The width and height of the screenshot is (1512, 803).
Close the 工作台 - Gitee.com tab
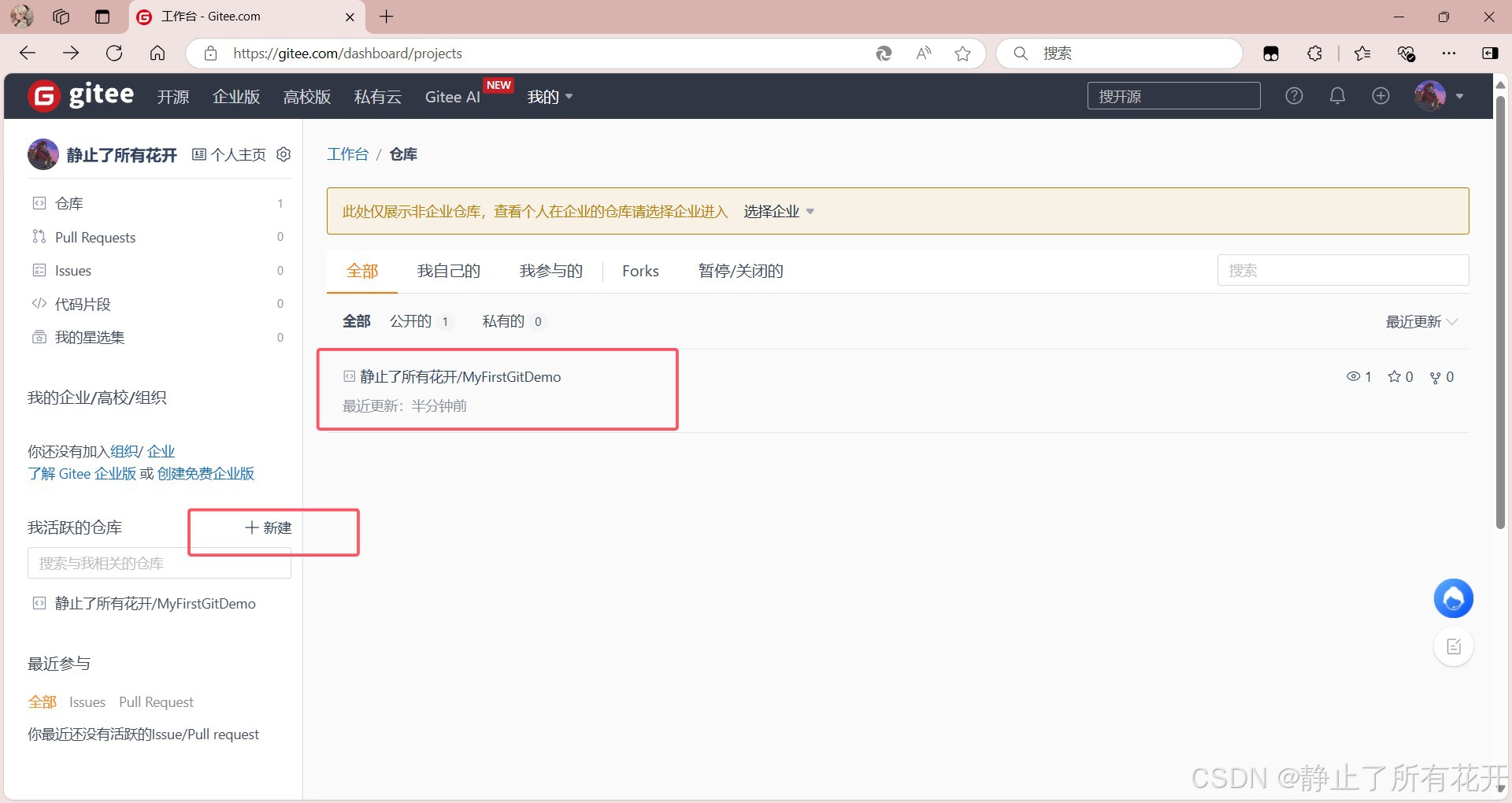point(350,17)
